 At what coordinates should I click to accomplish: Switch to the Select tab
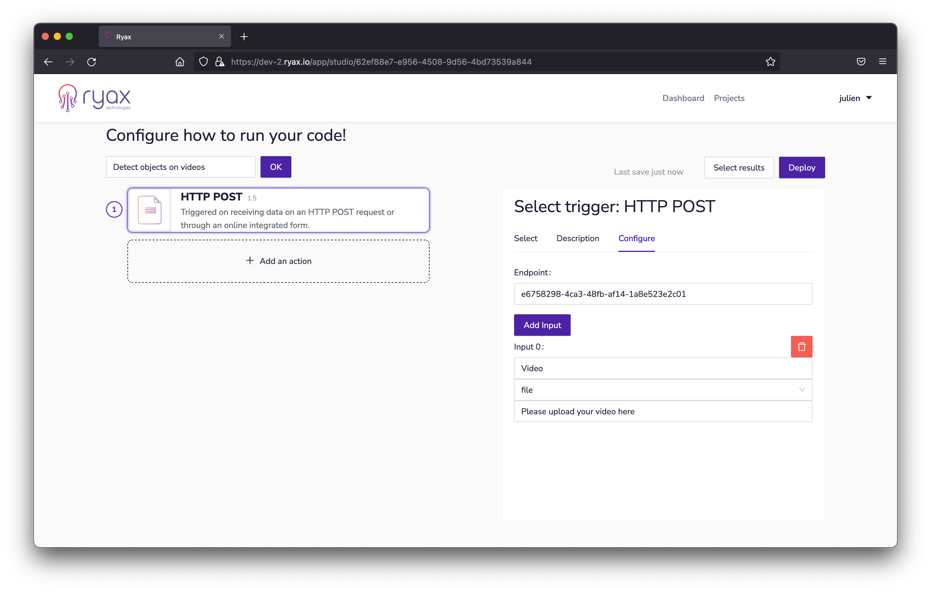pos(525,239)
